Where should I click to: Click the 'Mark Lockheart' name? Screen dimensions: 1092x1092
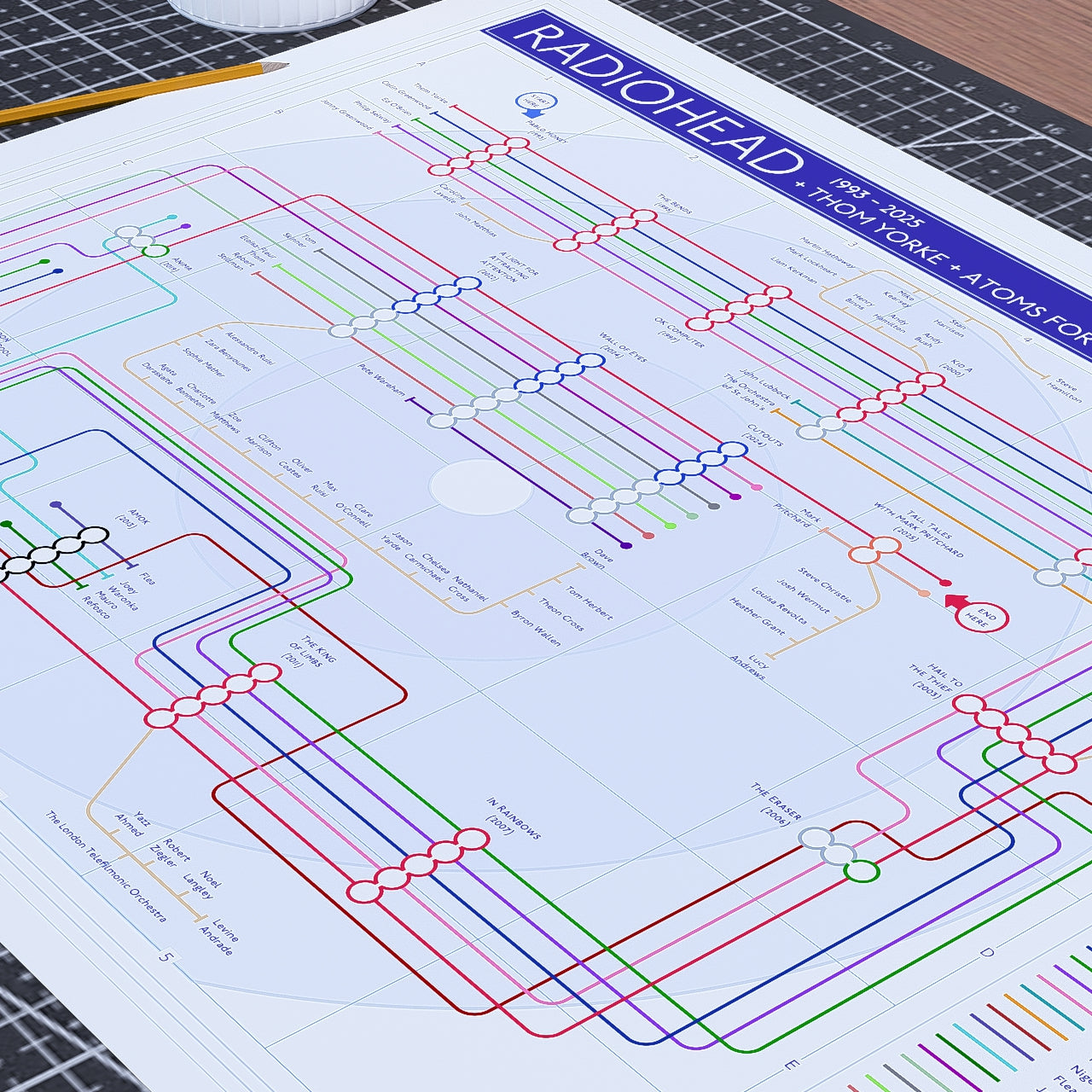[810, 263]
